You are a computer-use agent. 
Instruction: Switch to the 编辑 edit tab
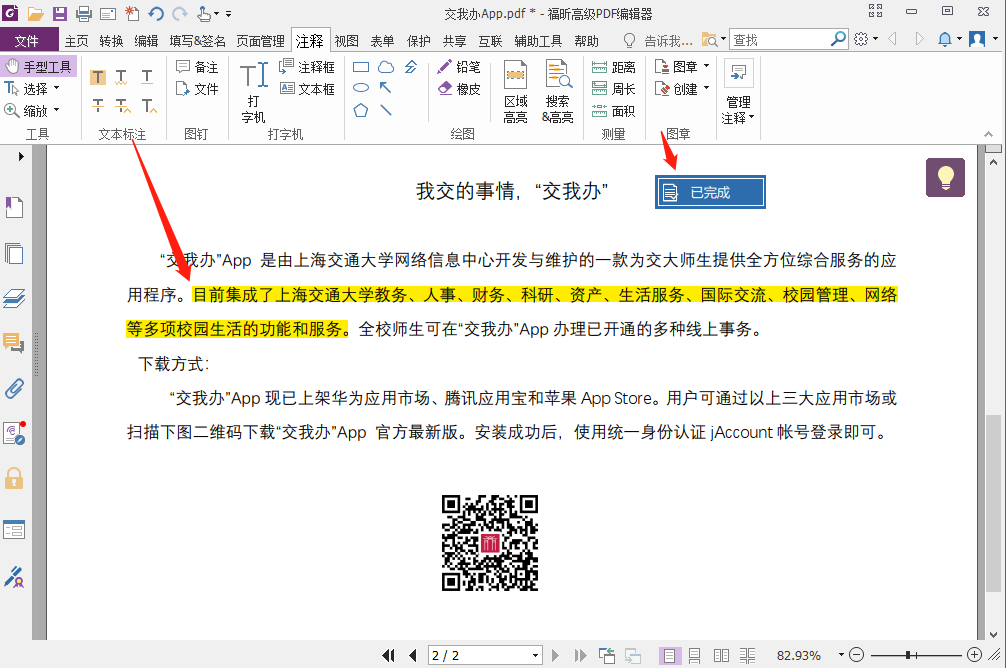point(146,40)
